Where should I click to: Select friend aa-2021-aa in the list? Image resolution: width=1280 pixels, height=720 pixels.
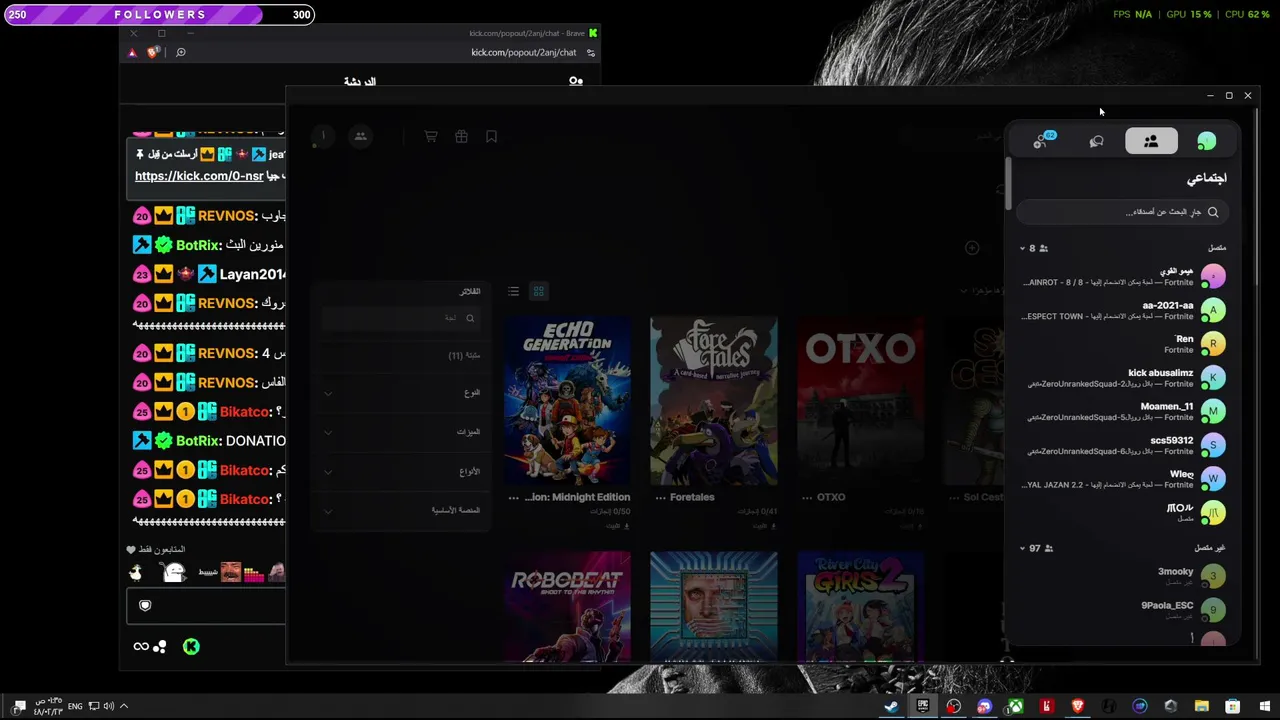pos(1122,310)
